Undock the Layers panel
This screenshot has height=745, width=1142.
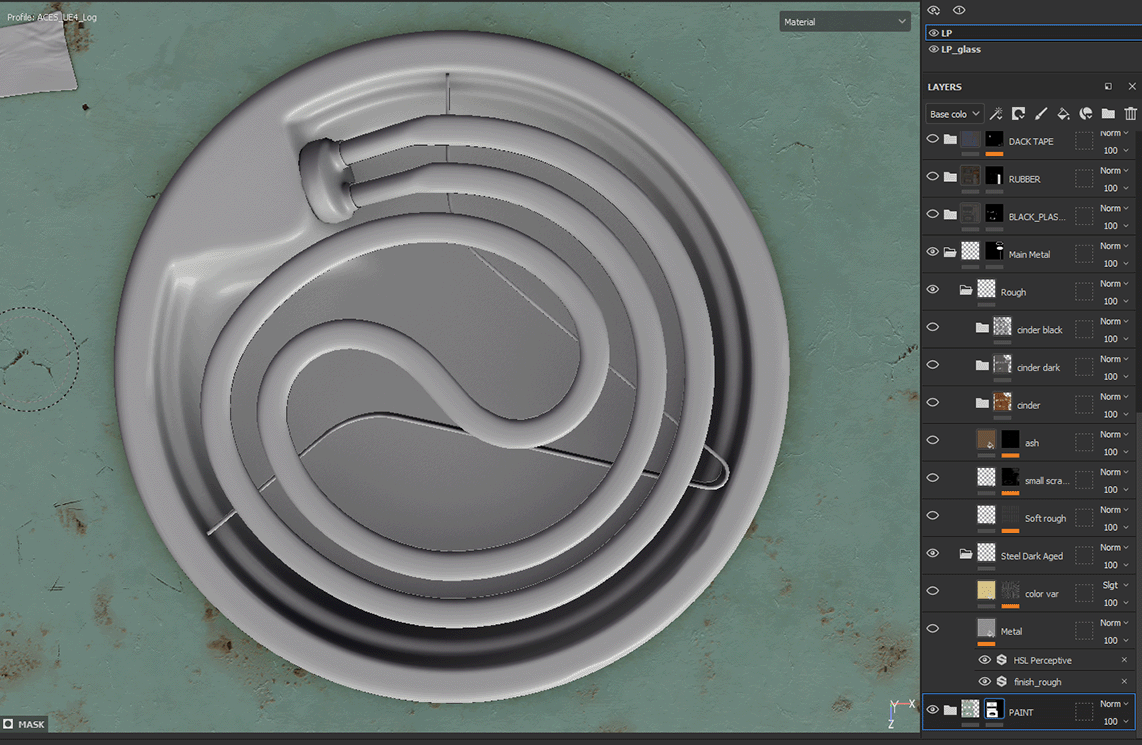point(1108,87)
